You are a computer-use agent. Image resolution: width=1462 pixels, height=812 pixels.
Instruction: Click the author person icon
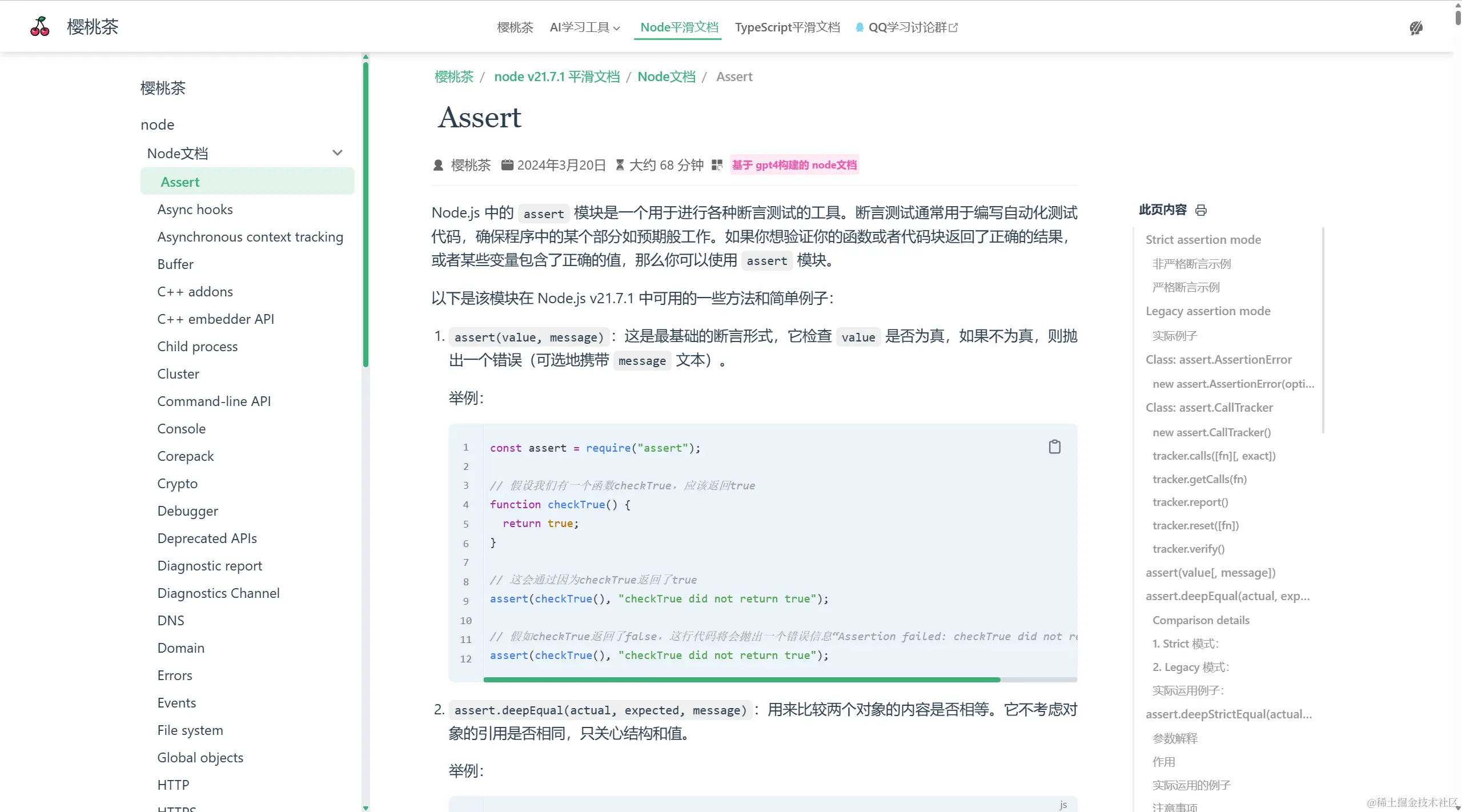(438, 165)
